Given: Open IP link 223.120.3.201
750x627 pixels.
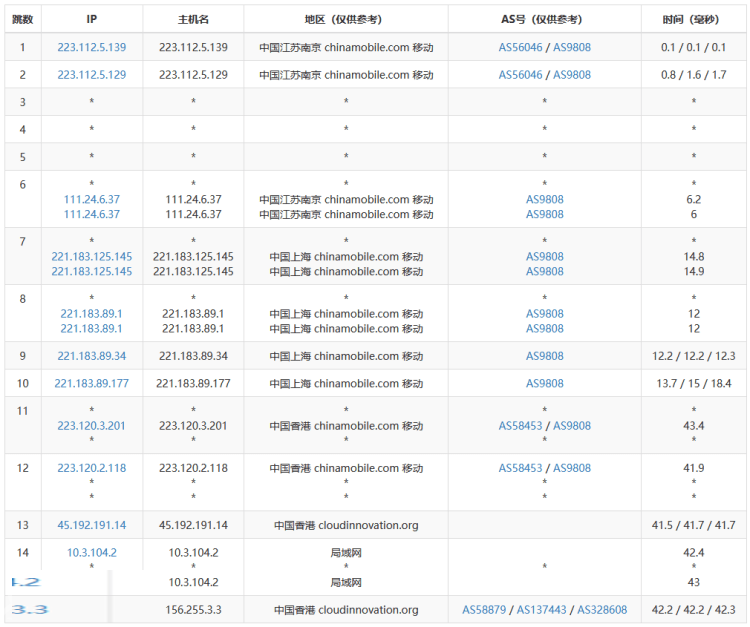Looking at the screenshot, I should point(92,426).
